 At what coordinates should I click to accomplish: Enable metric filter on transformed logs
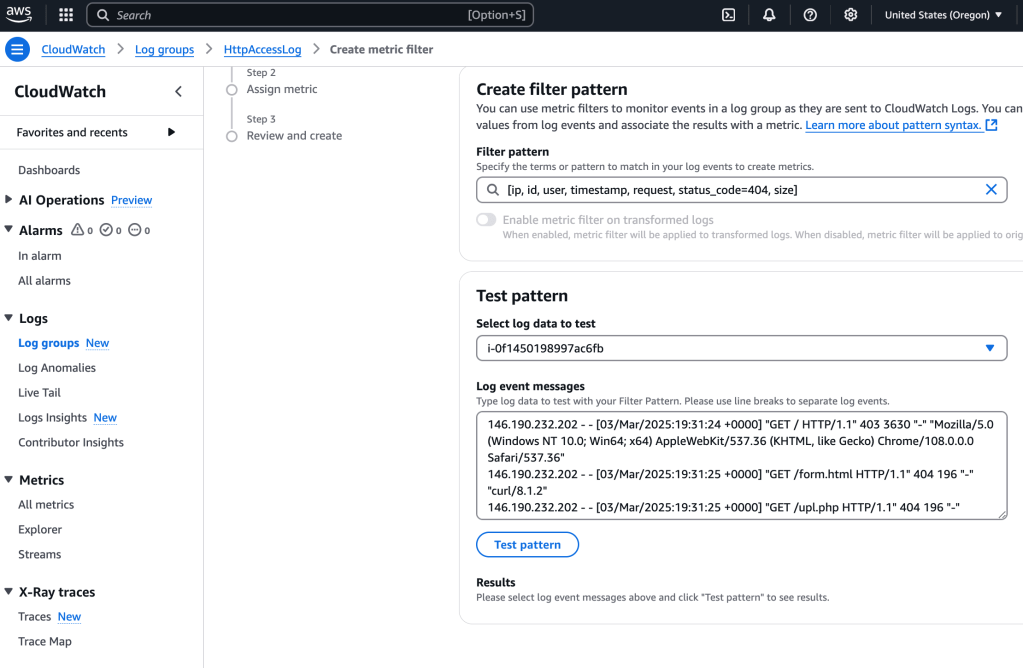tap(486, 220)
